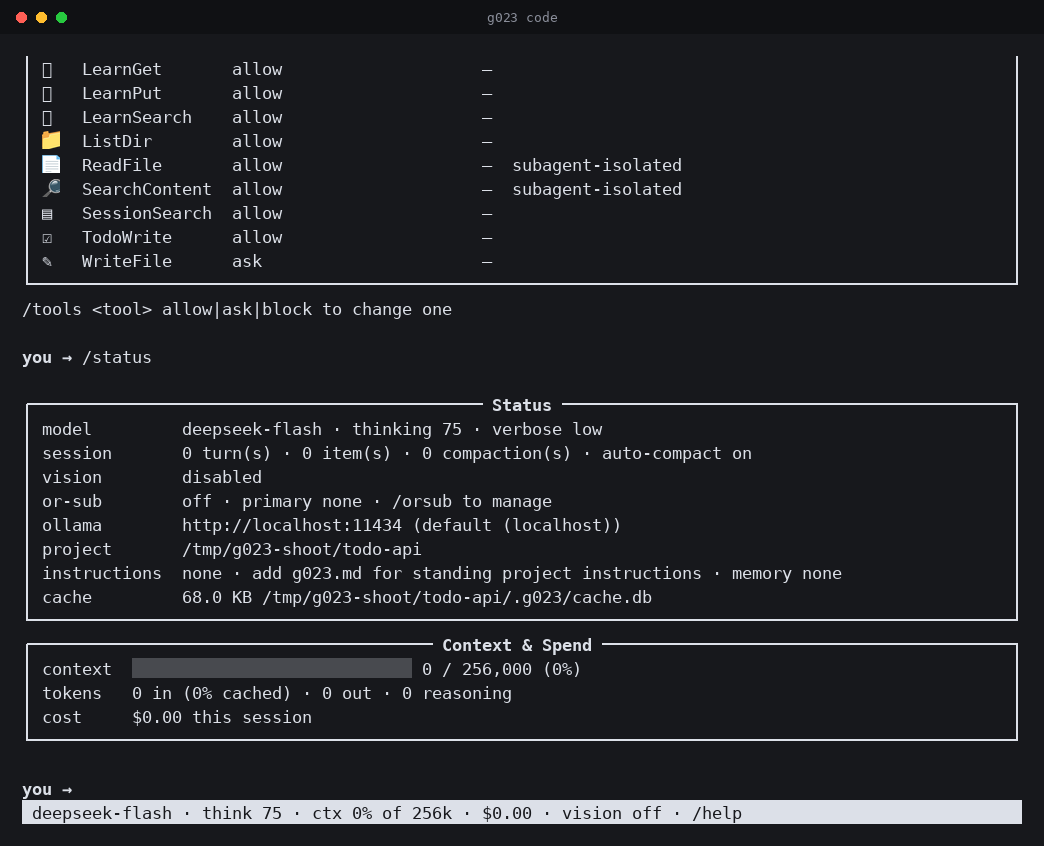The image size is (1044, 846).
Task: Click the pencil icon beside WriteFile
Action: pos(47,262)
